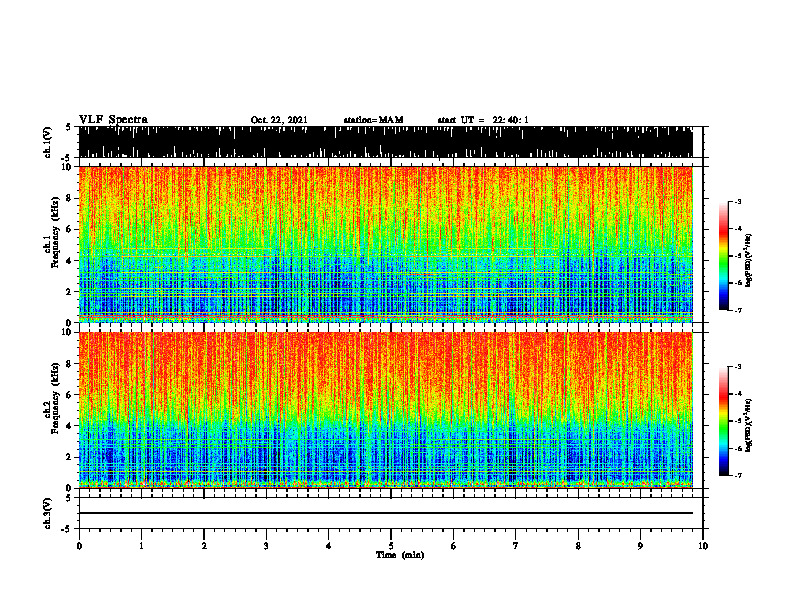Click the ch.2 color scale bar
The height and width of the screenshot is (612, 792).
coord(723,421)
